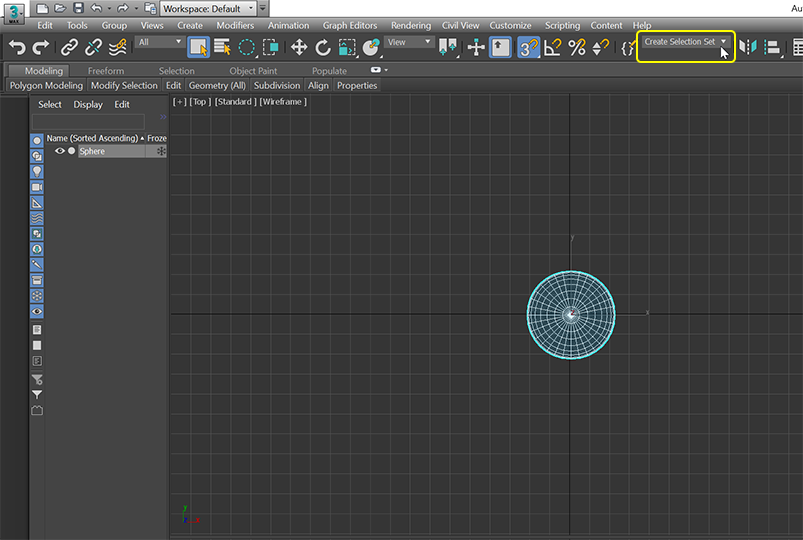The width and height of the screenshot is (803, 540).
Task: Click the Undo arrow in main toolbar
Action: pos(16,47)
